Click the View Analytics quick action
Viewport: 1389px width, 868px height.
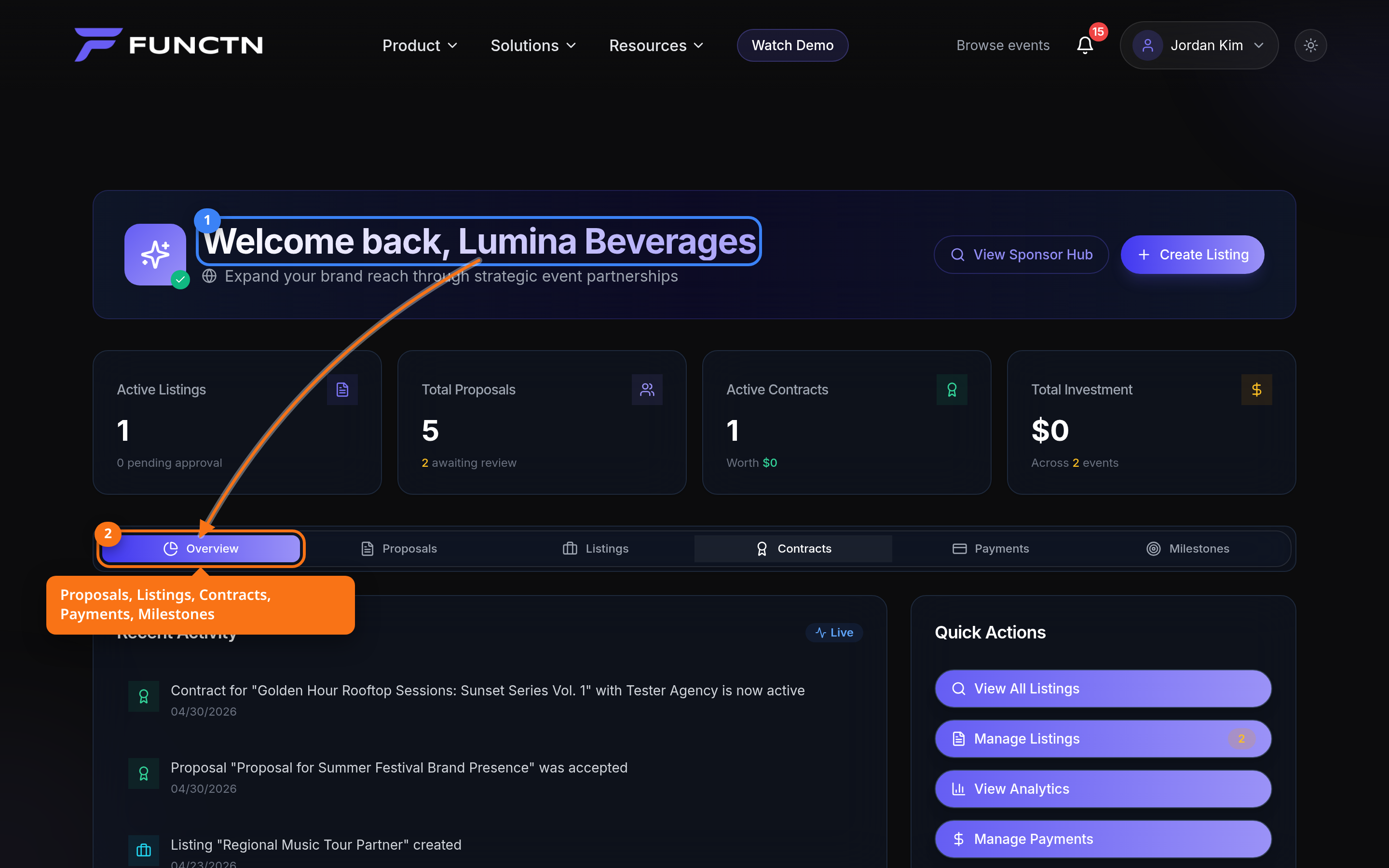[x=1103, y=789]
